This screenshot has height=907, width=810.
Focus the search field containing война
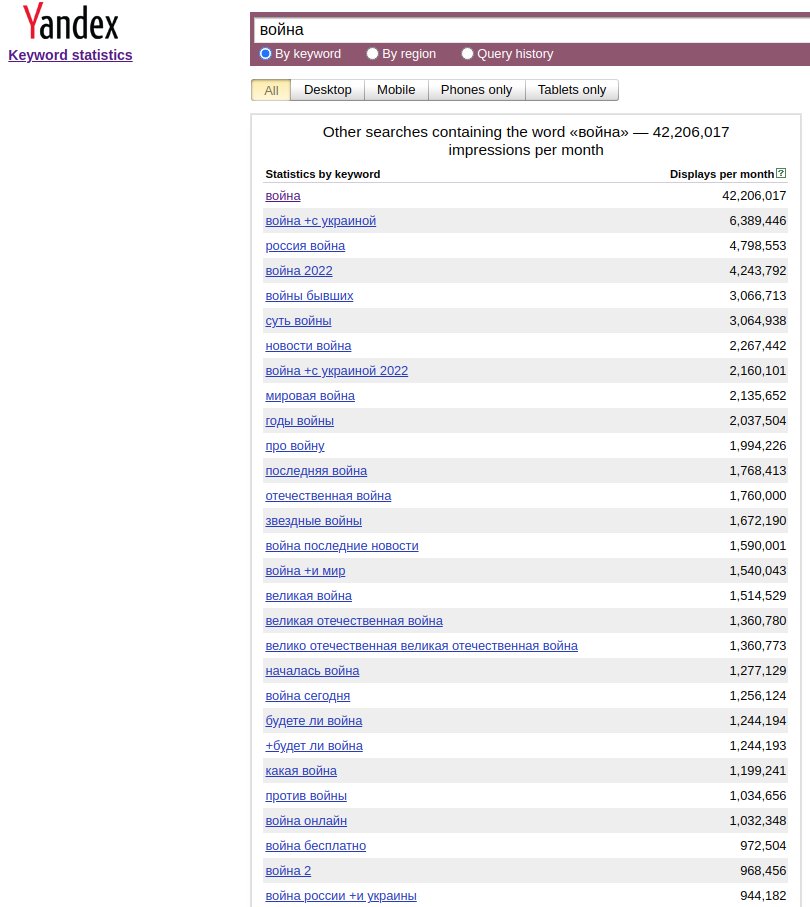(531, 30)
